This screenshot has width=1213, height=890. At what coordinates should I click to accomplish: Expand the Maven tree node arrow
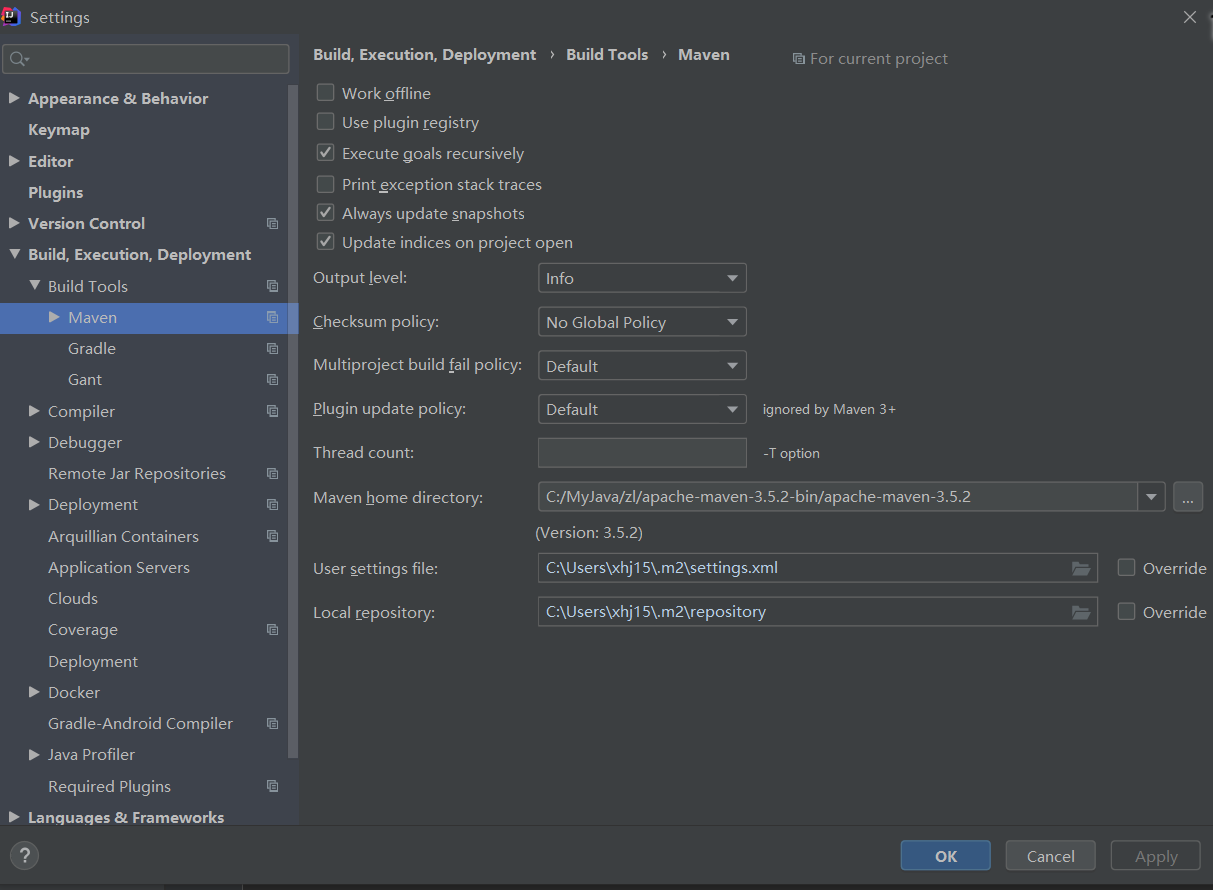tap(55, 317)
